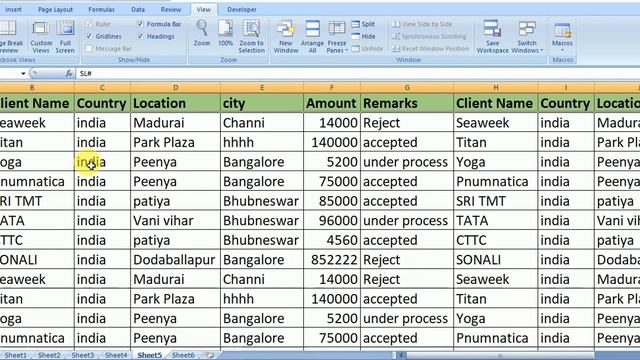
Task: Switch to Sheet2 tab
Action: tap(49, 355)
